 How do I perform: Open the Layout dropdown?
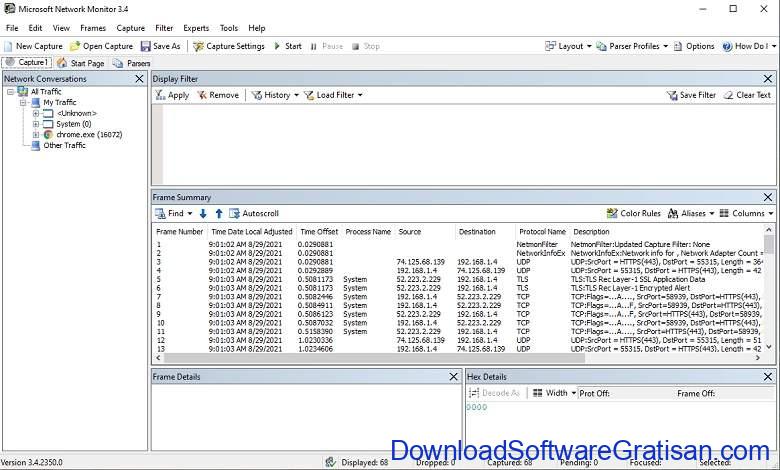pyautogui.click(x=568, y=46)
